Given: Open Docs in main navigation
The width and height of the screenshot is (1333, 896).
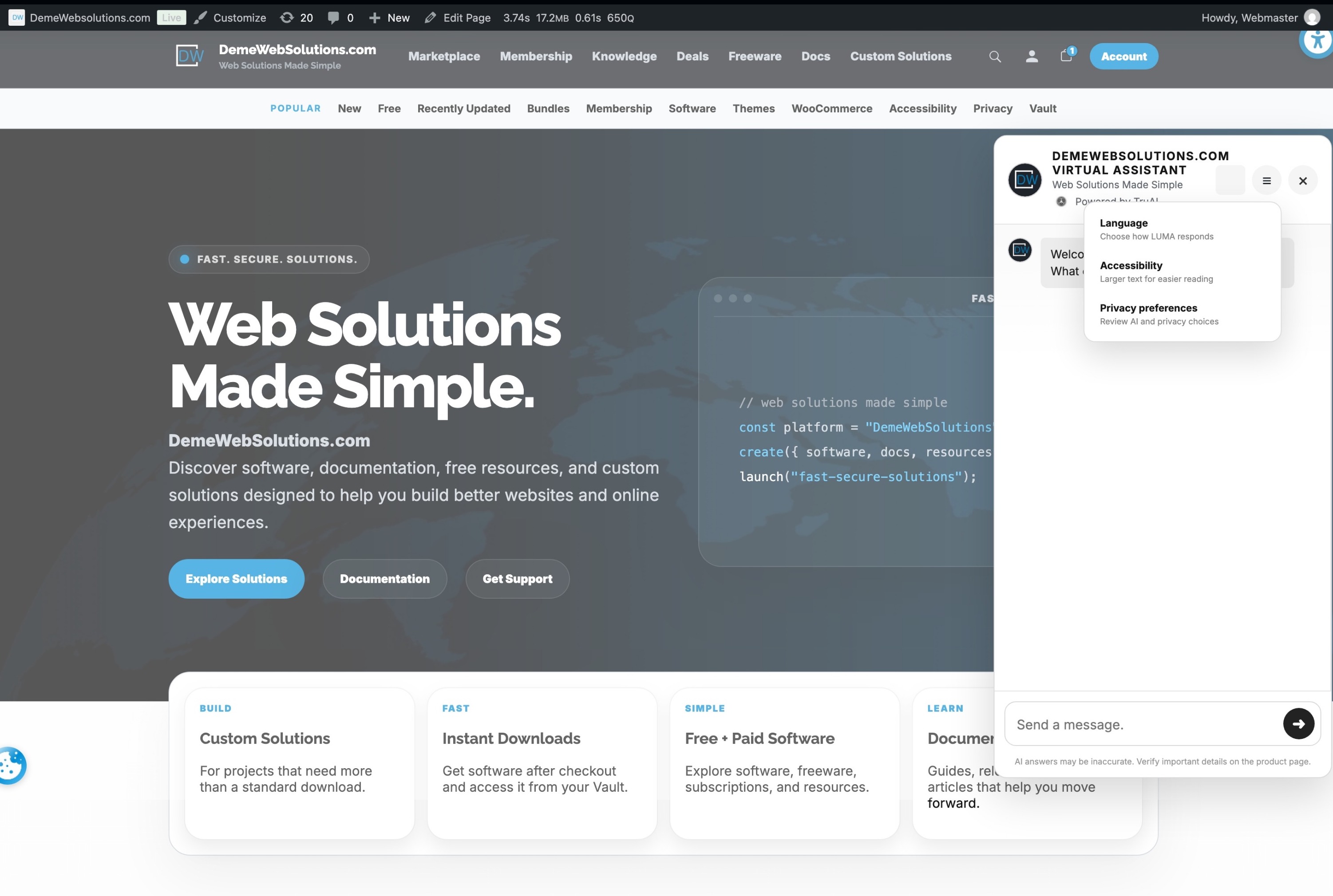Looking at the screenshot, I should tap(816, 56).
